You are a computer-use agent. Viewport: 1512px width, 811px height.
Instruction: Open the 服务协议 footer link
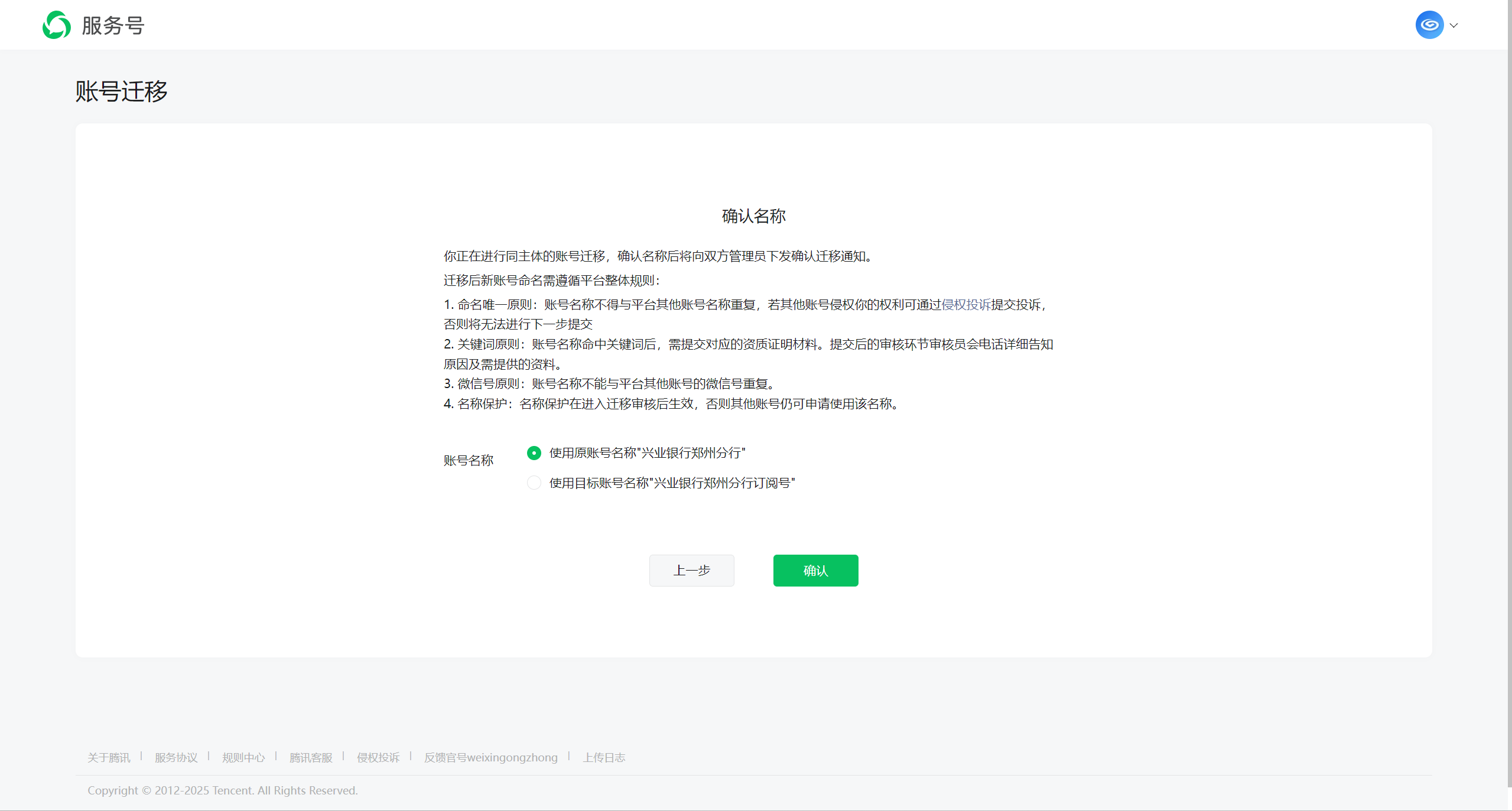(176, 758)
